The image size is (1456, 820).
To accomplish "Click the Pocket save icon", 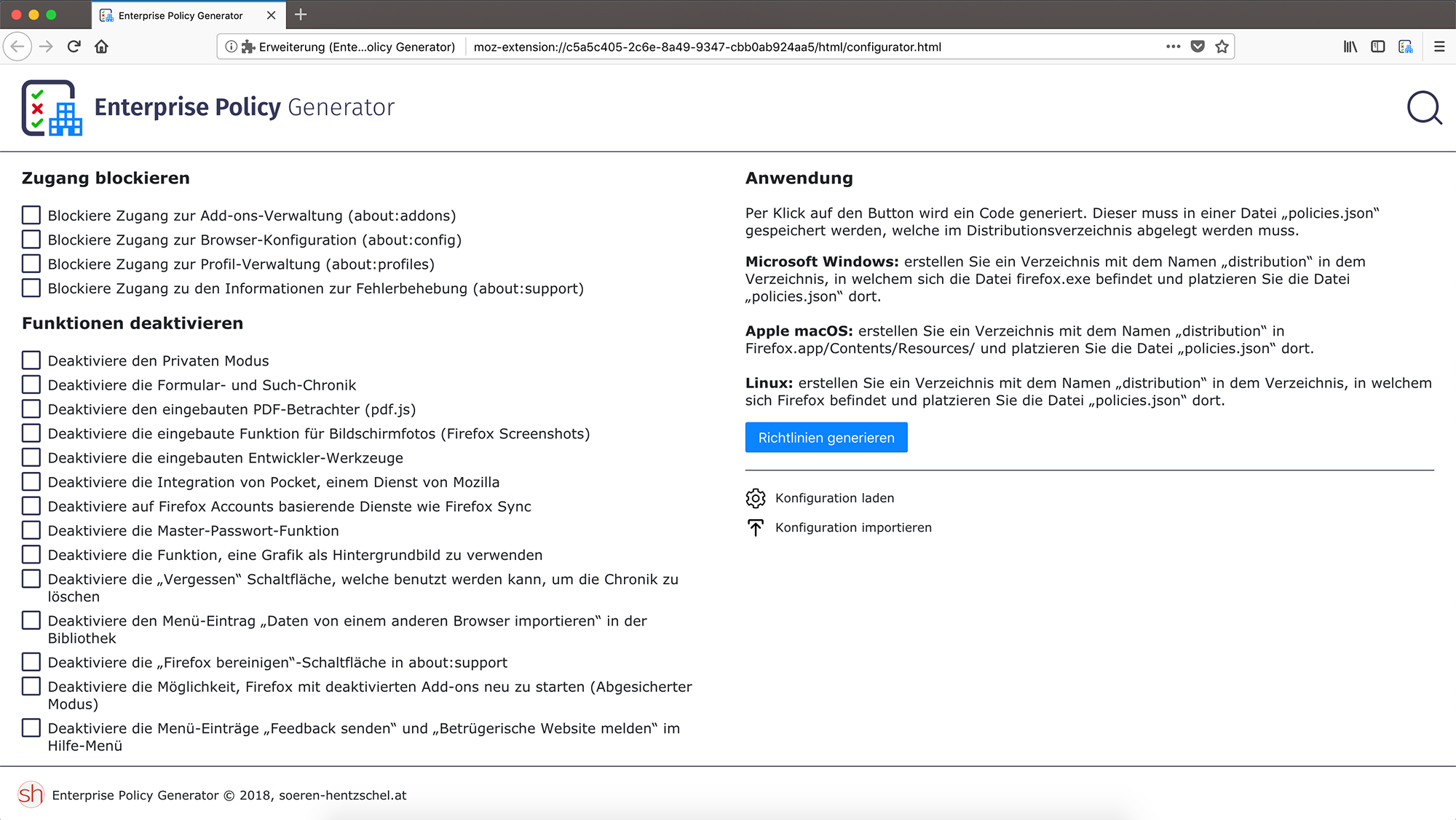I will coord(1198,47).
